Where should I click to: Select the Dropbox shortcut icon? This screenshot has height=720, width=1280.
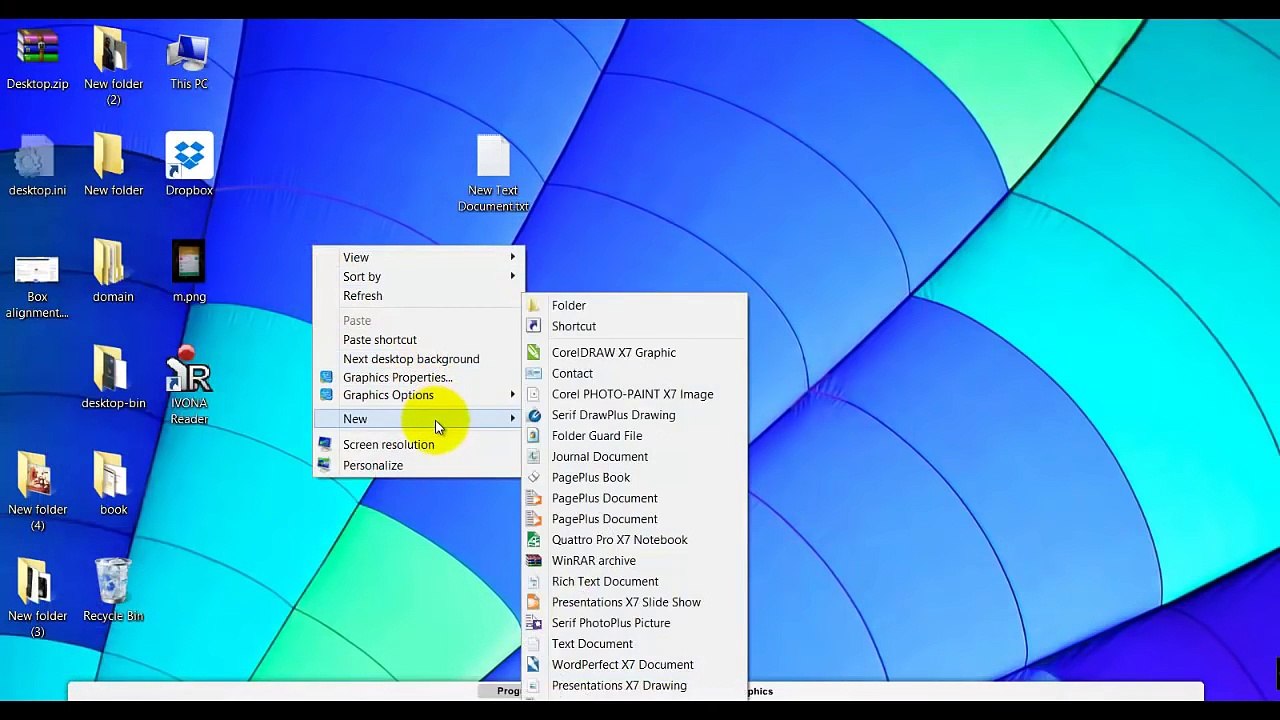(189, 157)
